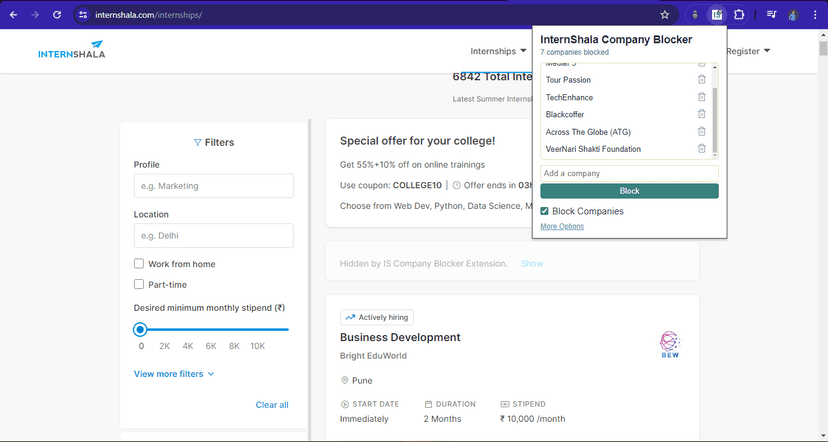Bookmark this page with the star icon
828x442 pixels.
665,15
